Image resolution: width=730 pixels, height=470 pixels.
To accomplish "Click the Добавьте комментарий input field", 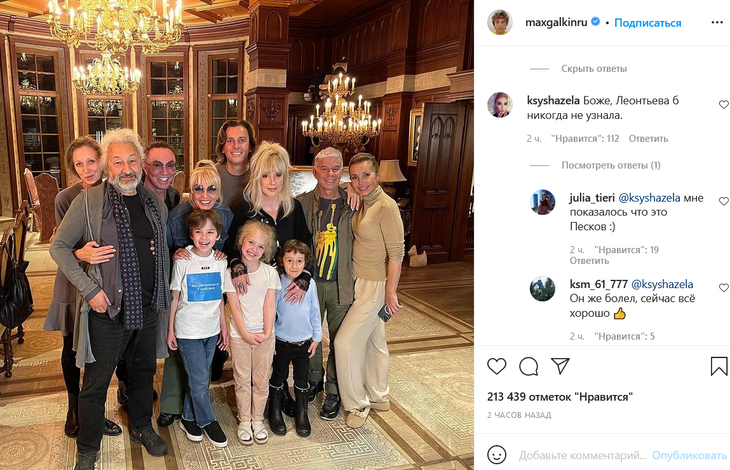I will pyautogui.click(x=582, y=455).
